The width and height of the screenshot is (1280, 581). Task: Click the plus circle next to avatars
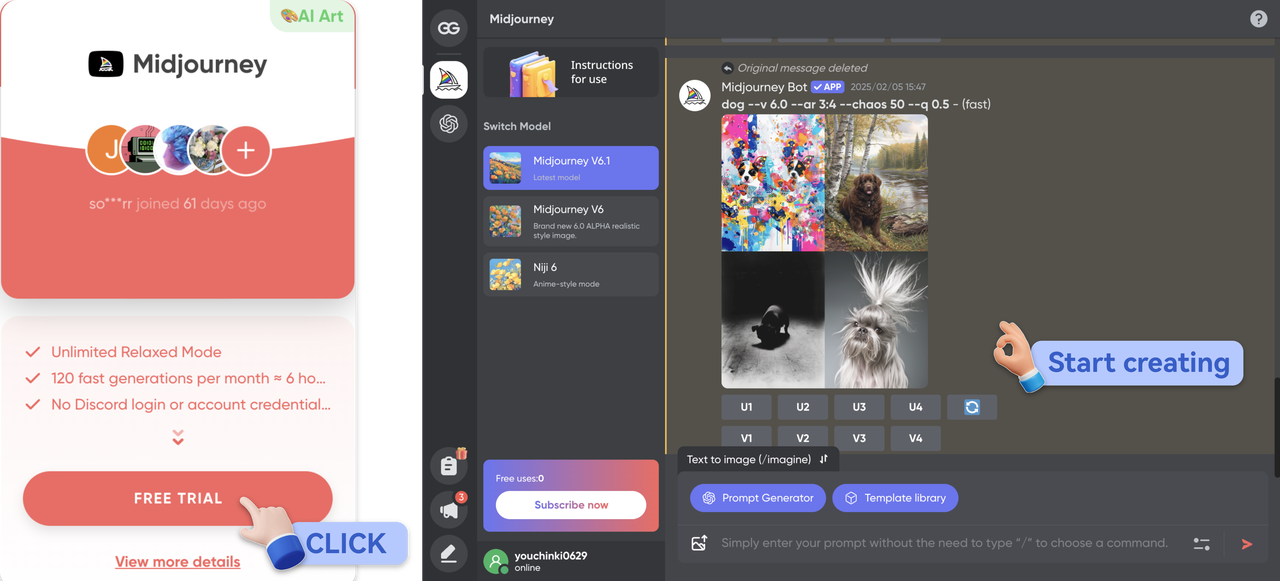click(x=246, y=151)
